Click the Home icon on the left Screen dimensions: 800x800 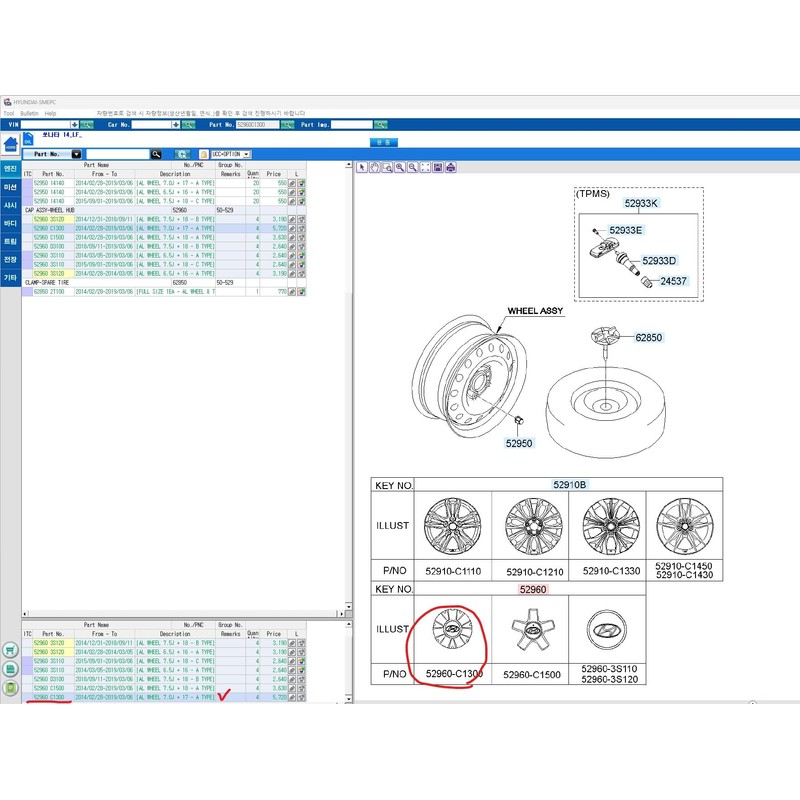10,143
